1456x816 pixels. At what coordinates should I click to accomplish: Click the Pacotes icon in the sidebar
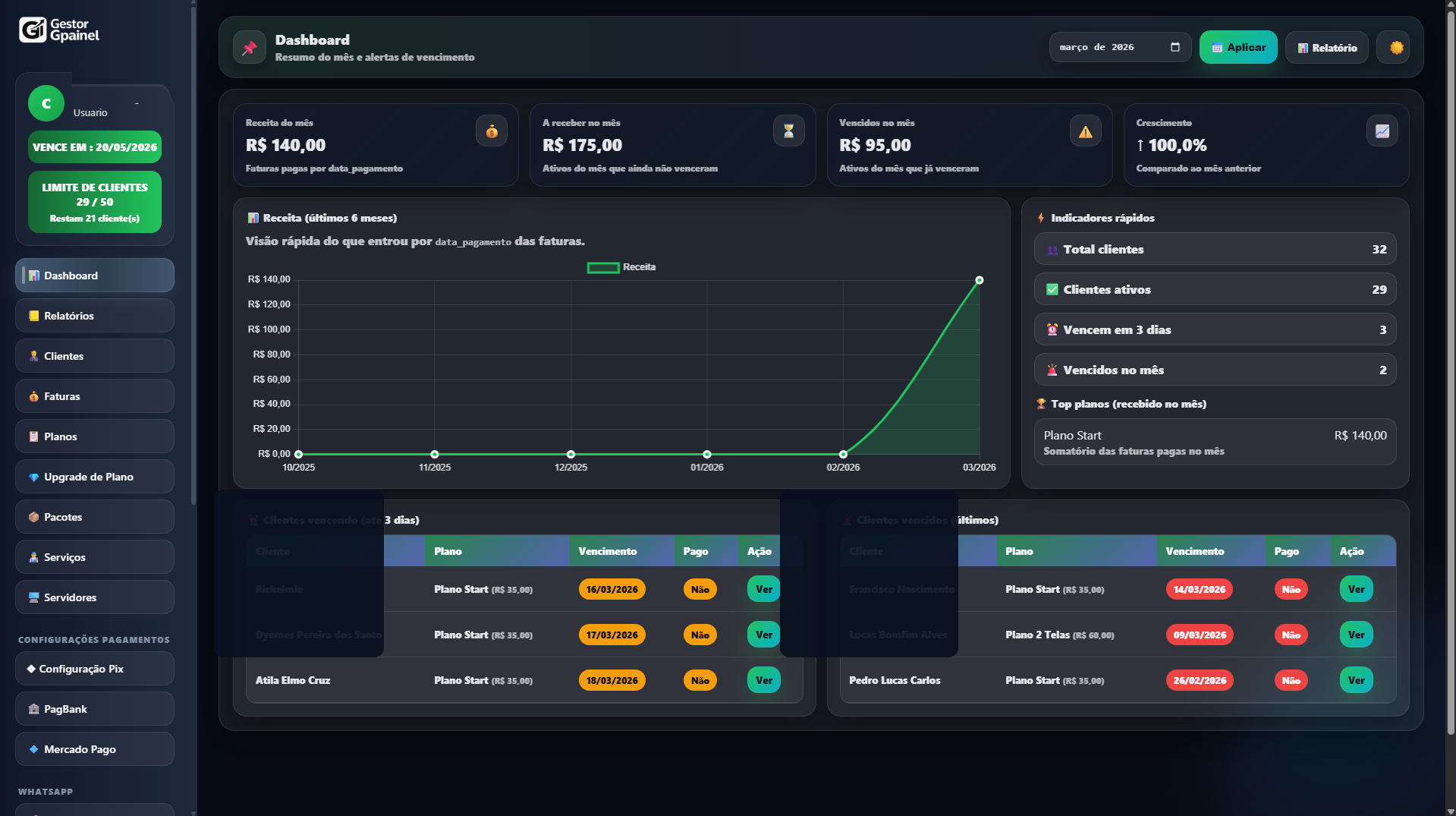[x=33, y=516]
